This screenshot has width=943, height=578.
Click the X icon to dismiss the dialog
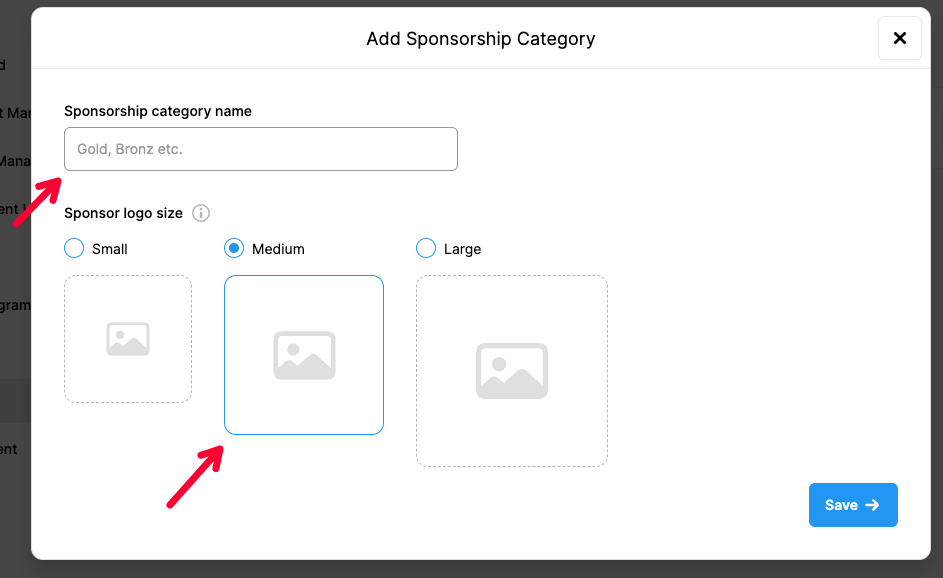pyautogui.click(x=899, y=38)
